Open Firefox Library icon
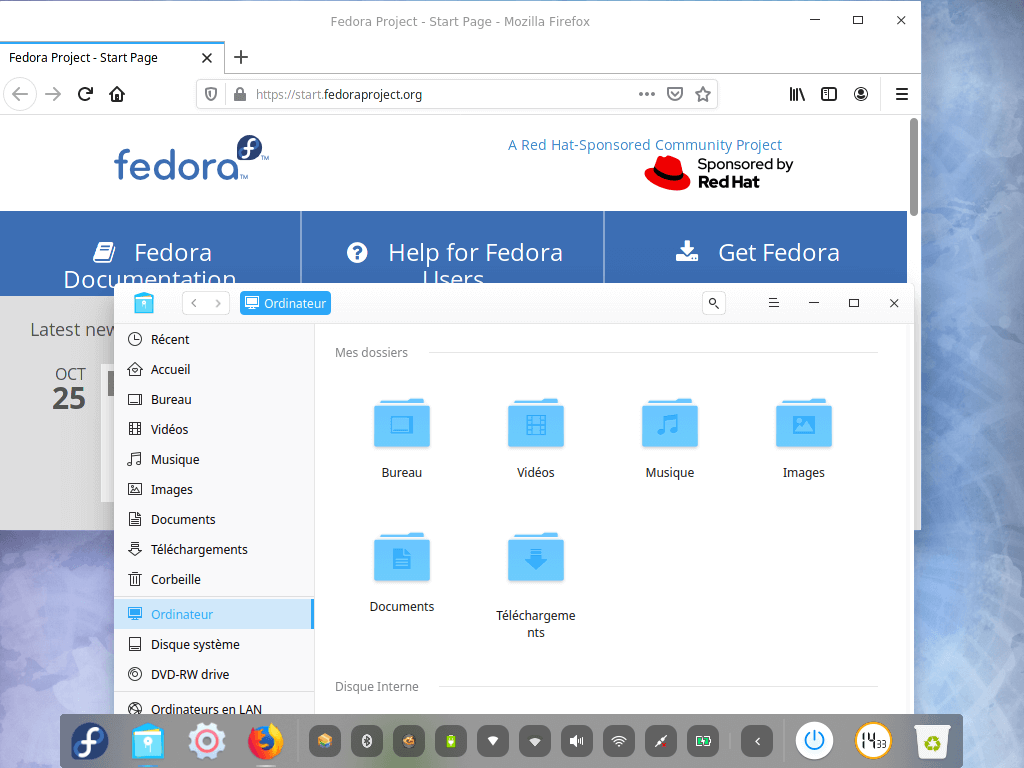The image size is (1024, 768). 797,95
